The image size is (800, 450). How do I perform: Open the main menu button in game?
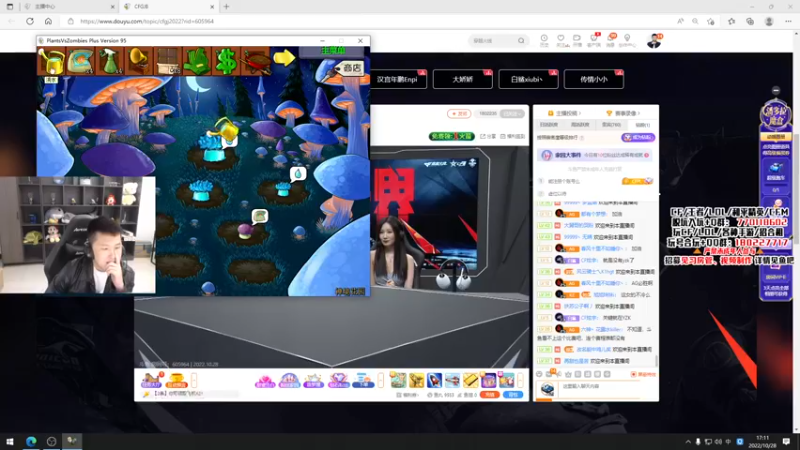333,51
